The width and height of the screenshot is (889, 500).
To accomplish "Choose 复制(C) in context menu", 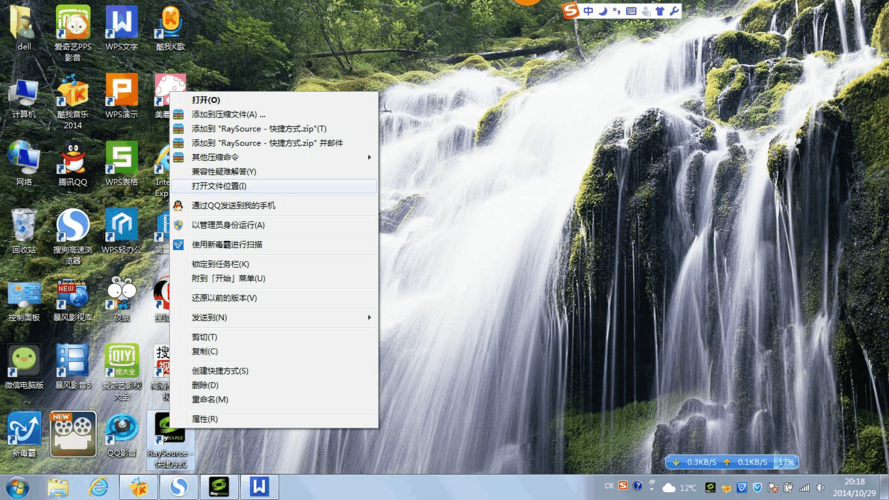I will [x=274, y=351].
